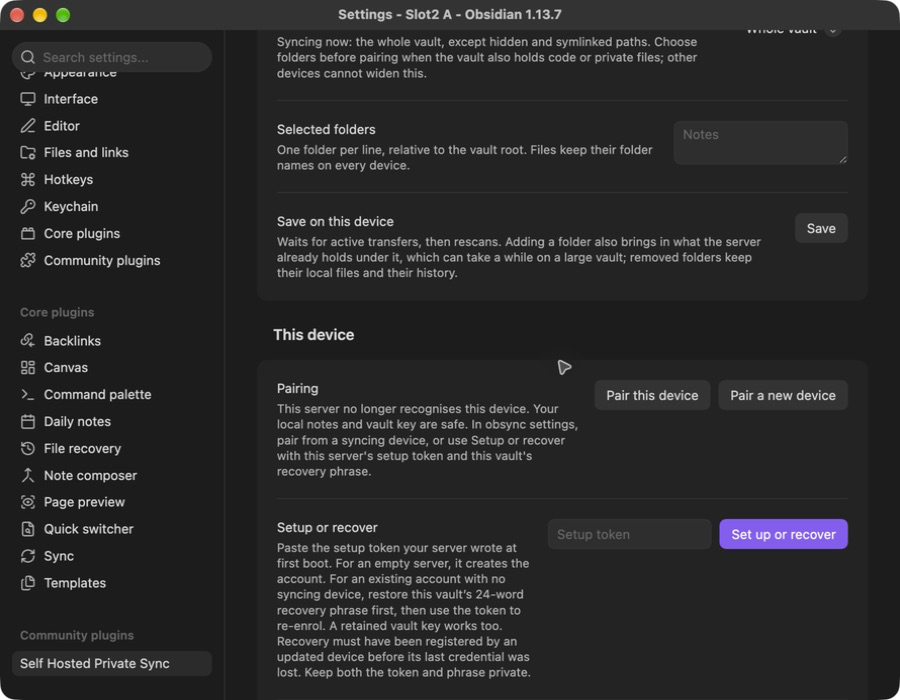Open Command palette plugin settings

tap(112, 395)
